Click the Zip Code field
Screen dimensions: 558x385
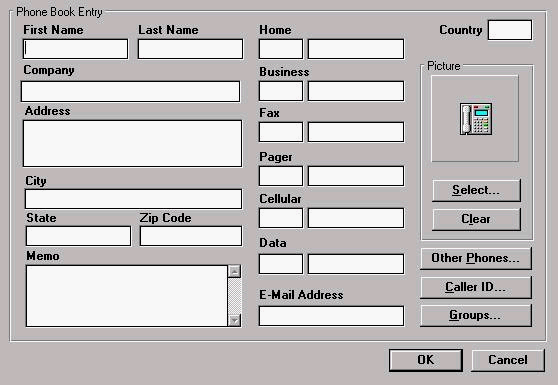[191, 236]
